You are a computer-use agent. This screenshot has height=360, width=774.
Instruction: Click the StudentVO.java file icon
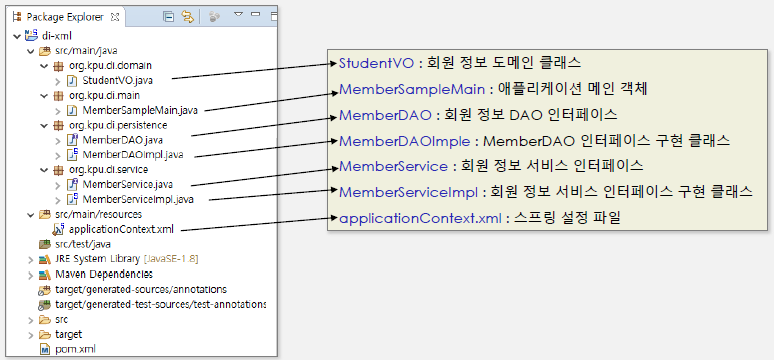point(72,80)
